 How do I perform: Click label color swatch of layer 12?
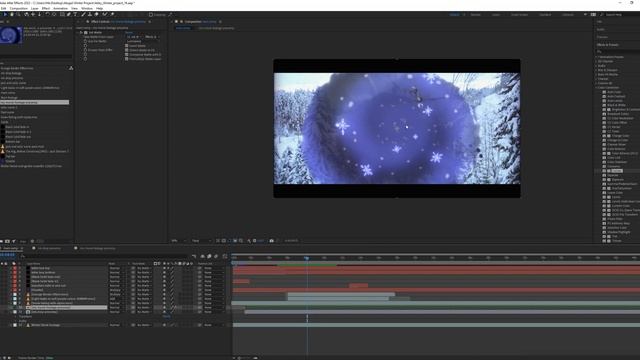[15, 325]
